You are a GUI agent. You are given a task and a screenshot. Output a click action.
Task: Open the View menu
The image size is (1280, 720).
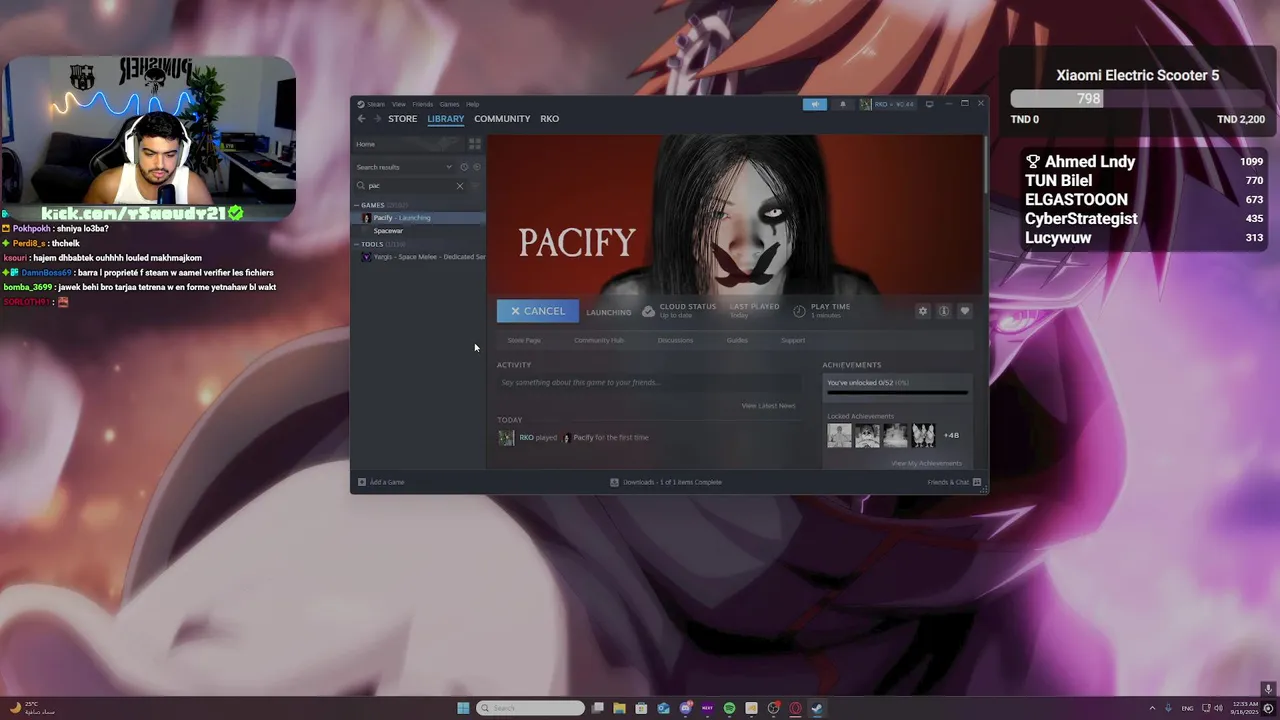pos(398,104)
